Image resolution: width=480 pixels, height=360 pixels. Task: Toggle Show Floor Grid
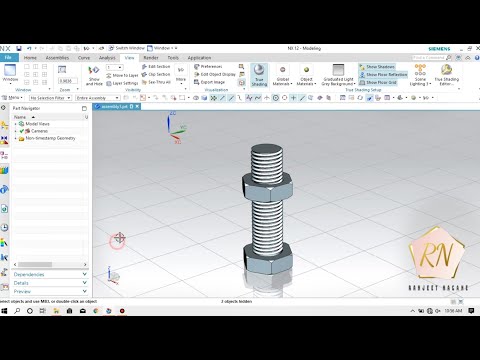378,82
